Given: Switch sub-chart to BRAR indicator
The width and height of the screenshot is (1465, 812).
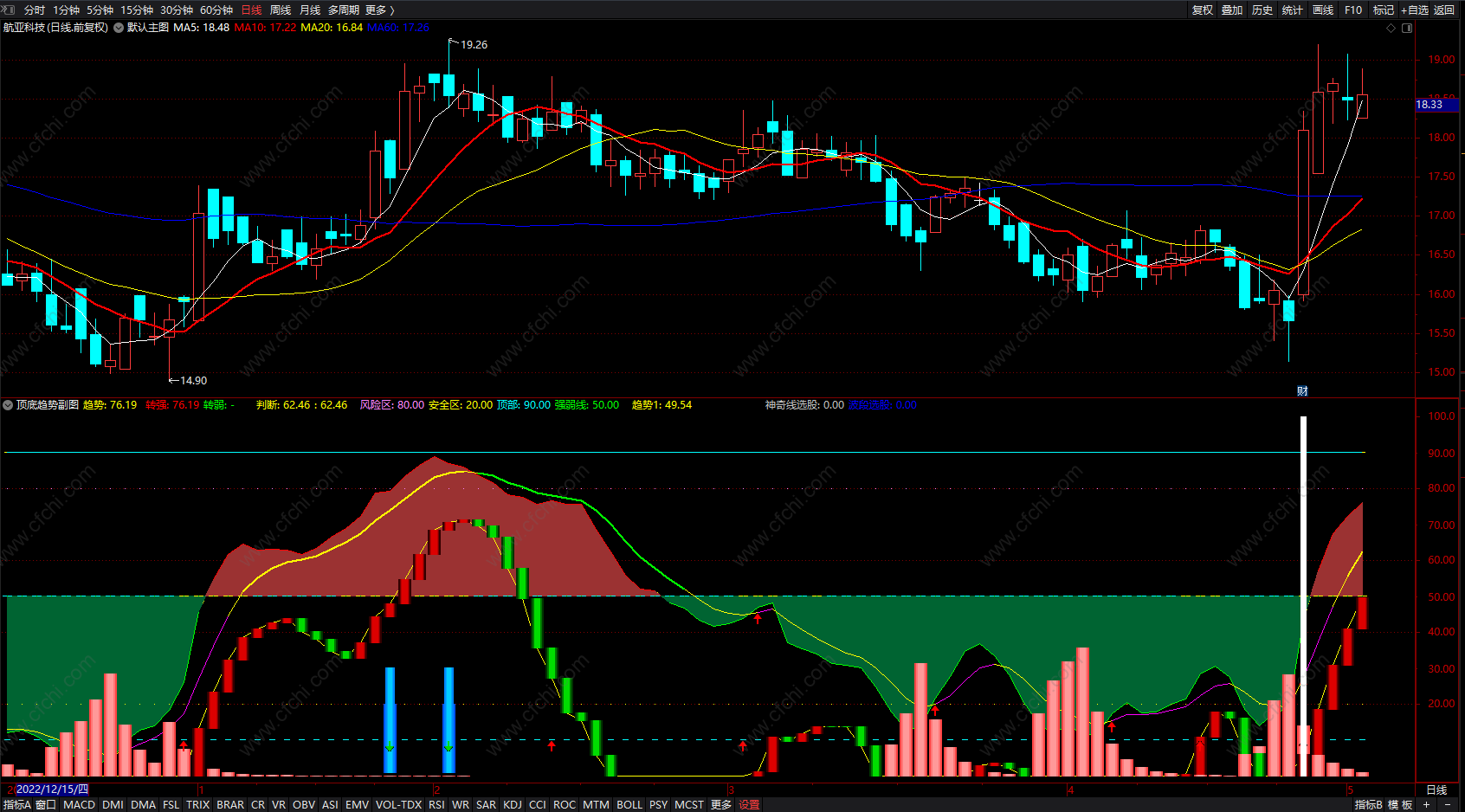Looking at the screenshot, I should 230,805.
